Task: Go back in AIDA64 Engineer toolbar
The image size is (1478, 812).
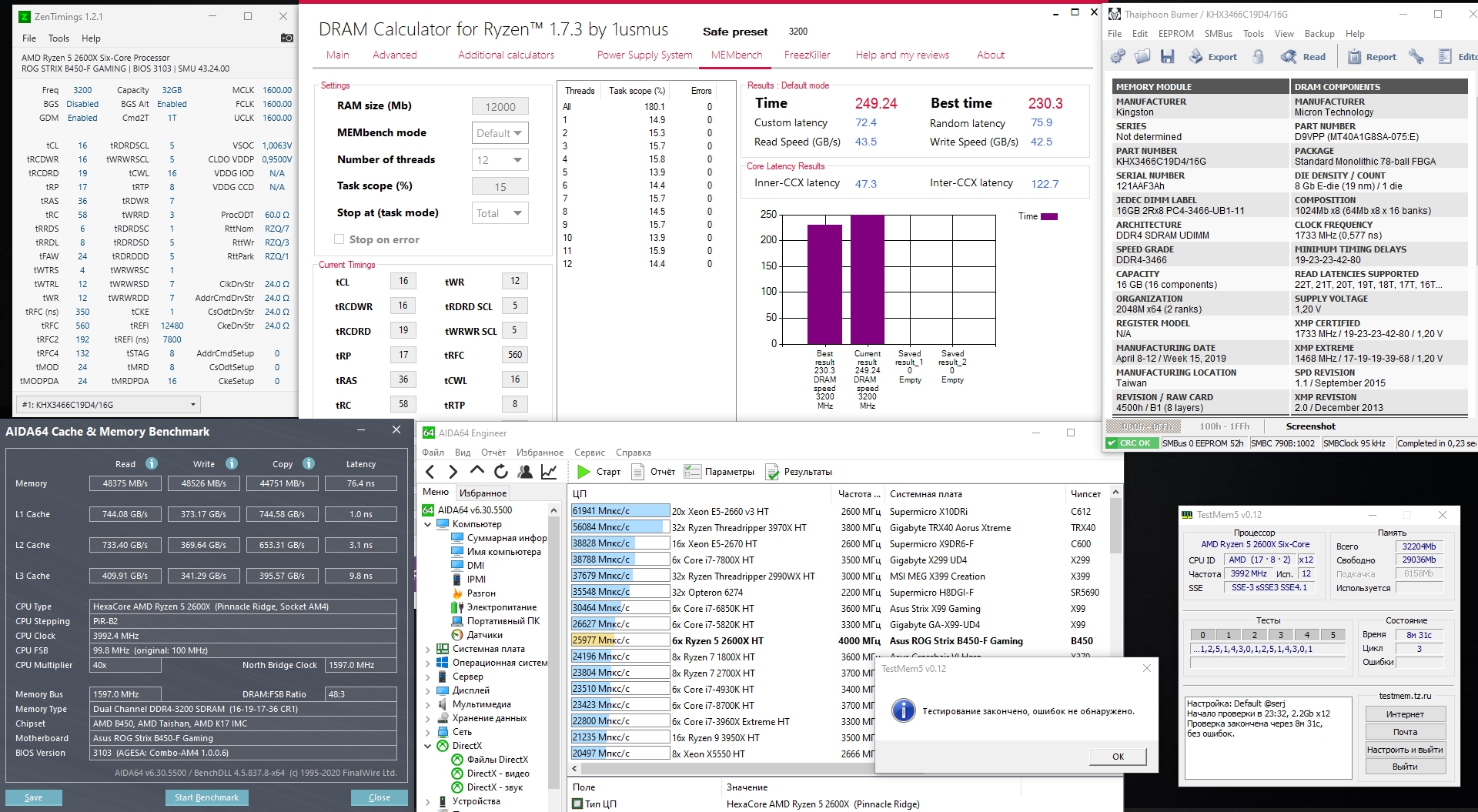Action: [x=430, y=472]
